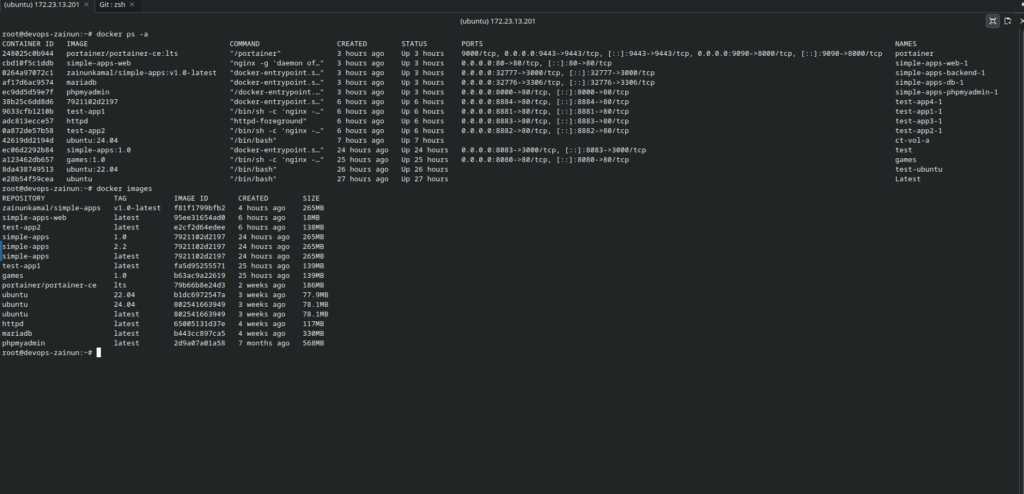Click the cursor at the last shell prompt
Screen dimensions: 1024x494
99,353
